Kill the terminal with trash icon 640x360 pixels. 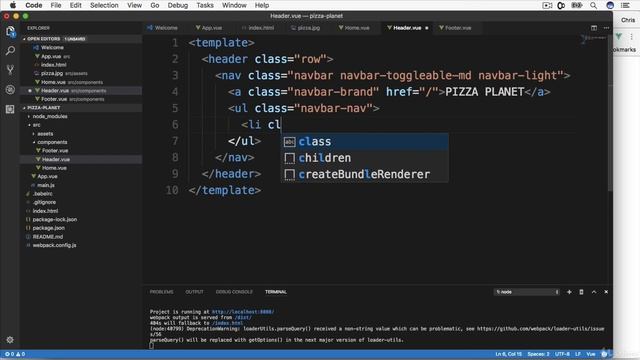click(x=581, y=292)
